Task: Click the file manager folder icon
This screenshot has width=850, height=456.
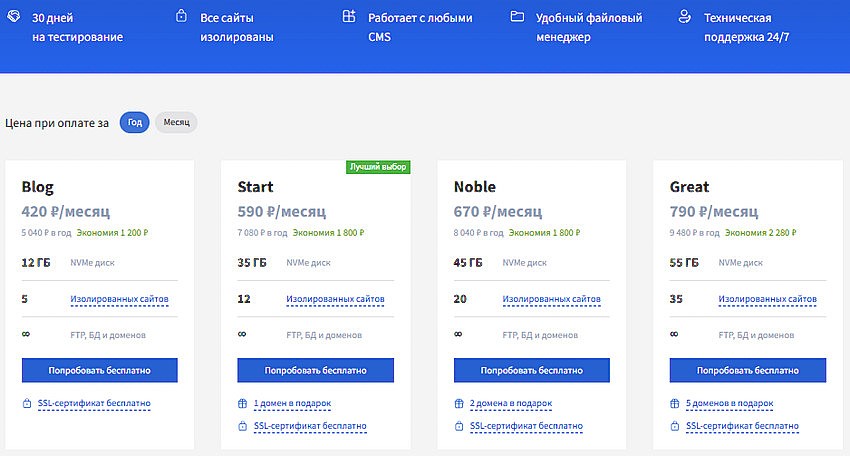Action: coord(517,16)
